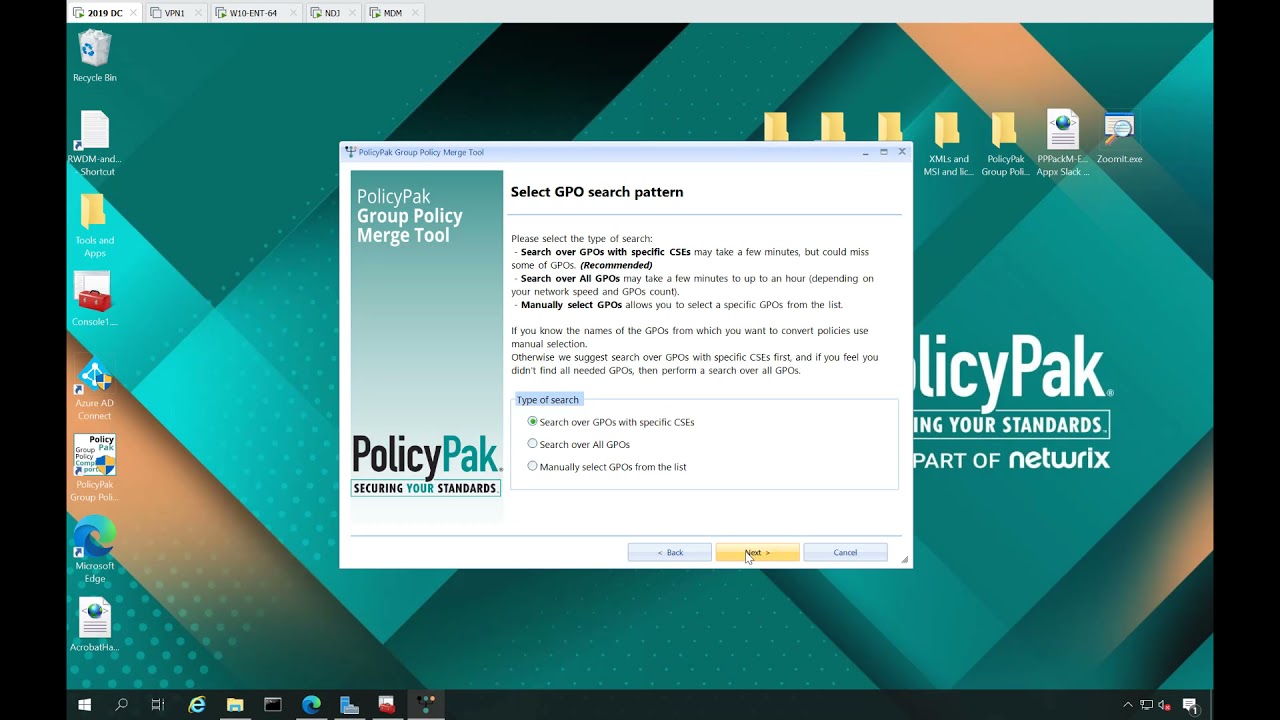
Task: Close the W10-ENT-64 tab
Action: click(291, 13)
